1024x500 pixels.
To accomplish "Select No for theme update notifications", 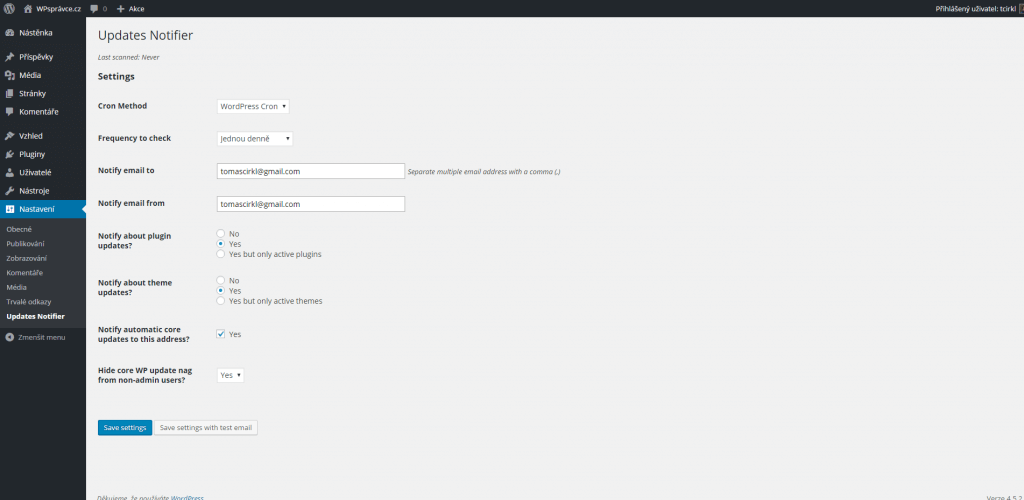I will 221,280.
